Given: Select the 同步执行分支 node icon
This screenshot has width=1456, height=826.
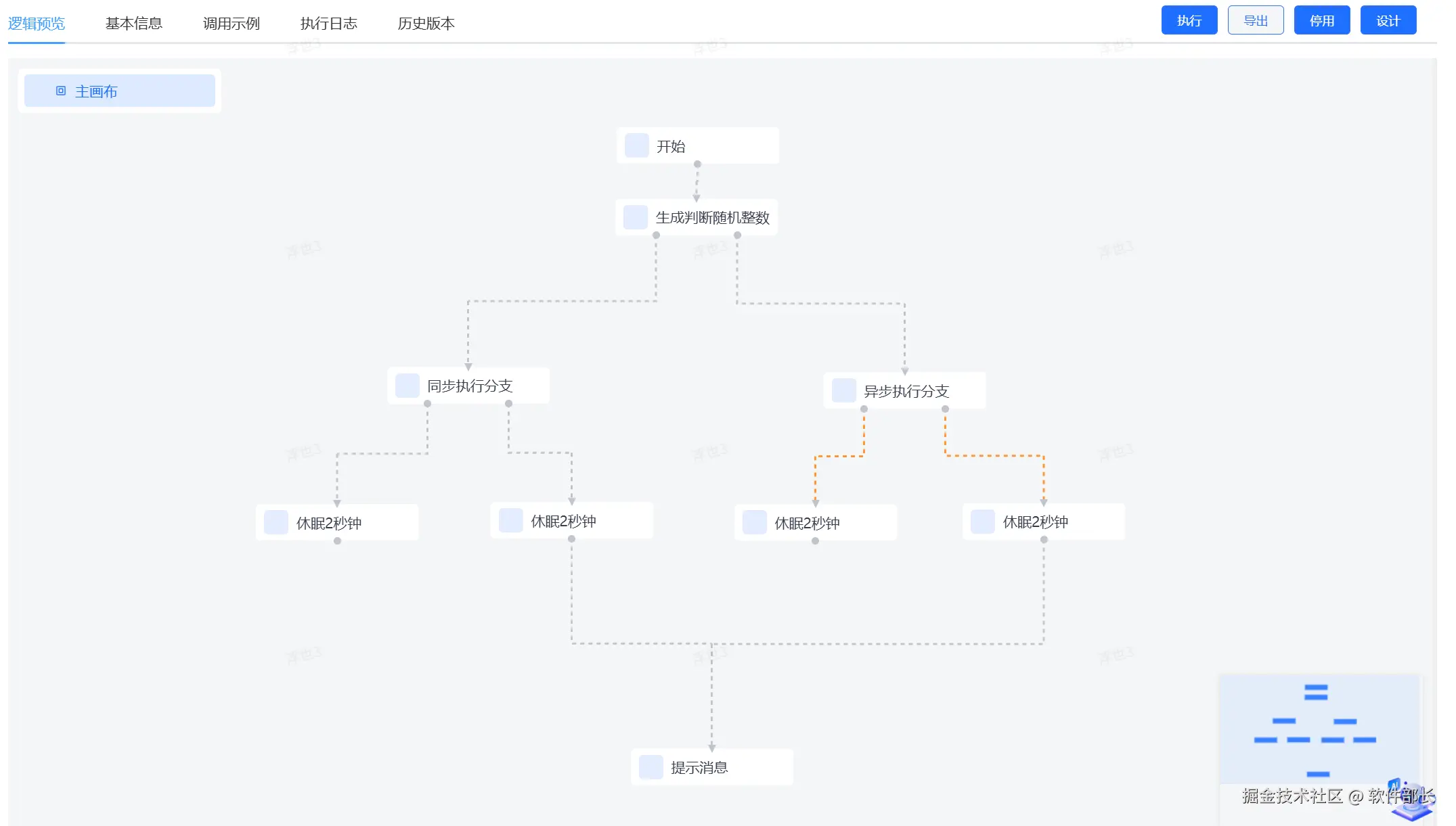Looking at the screenshot, I should 407,386.
